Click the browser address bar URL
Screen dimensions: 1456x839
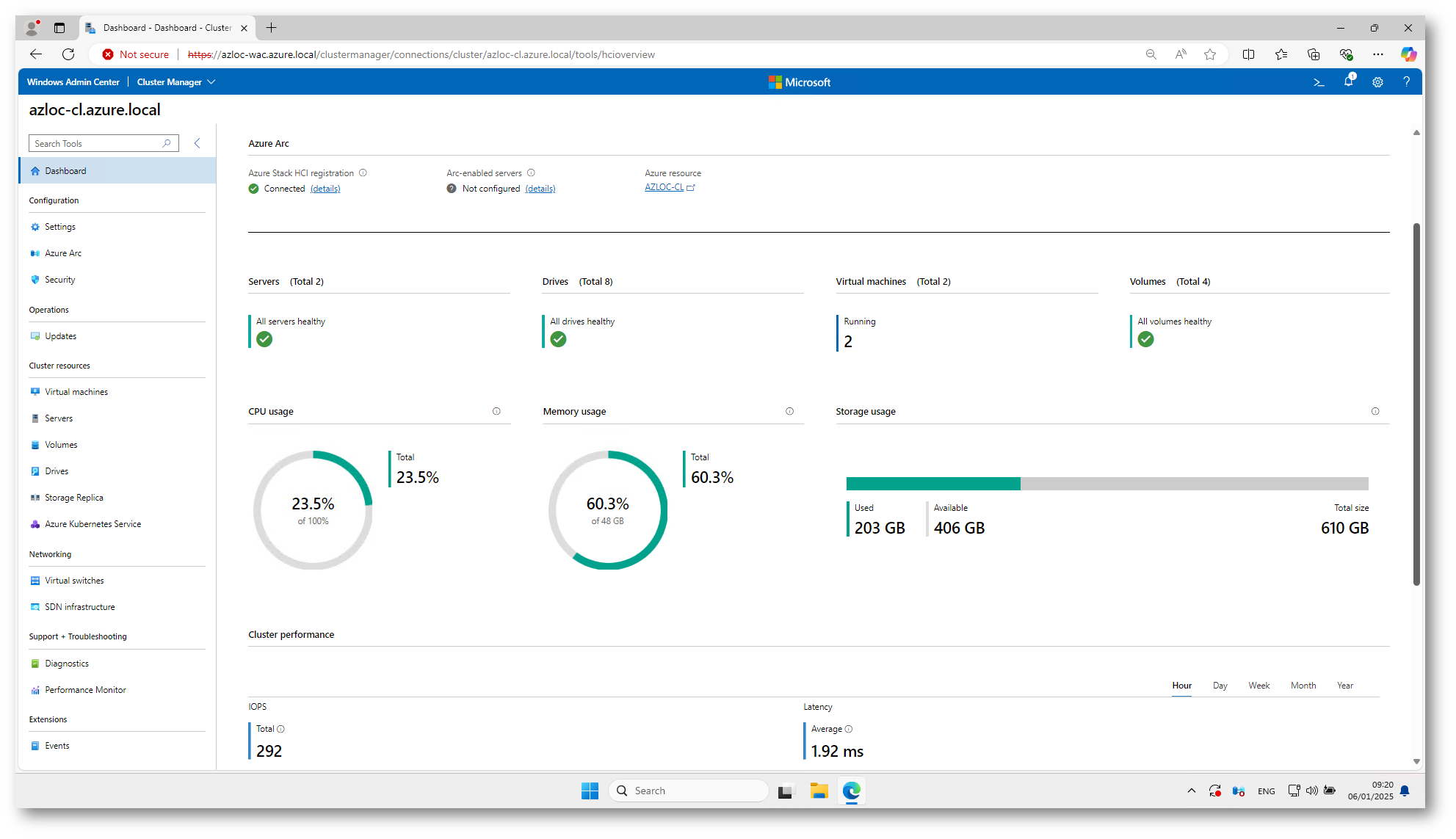[421, 54]
